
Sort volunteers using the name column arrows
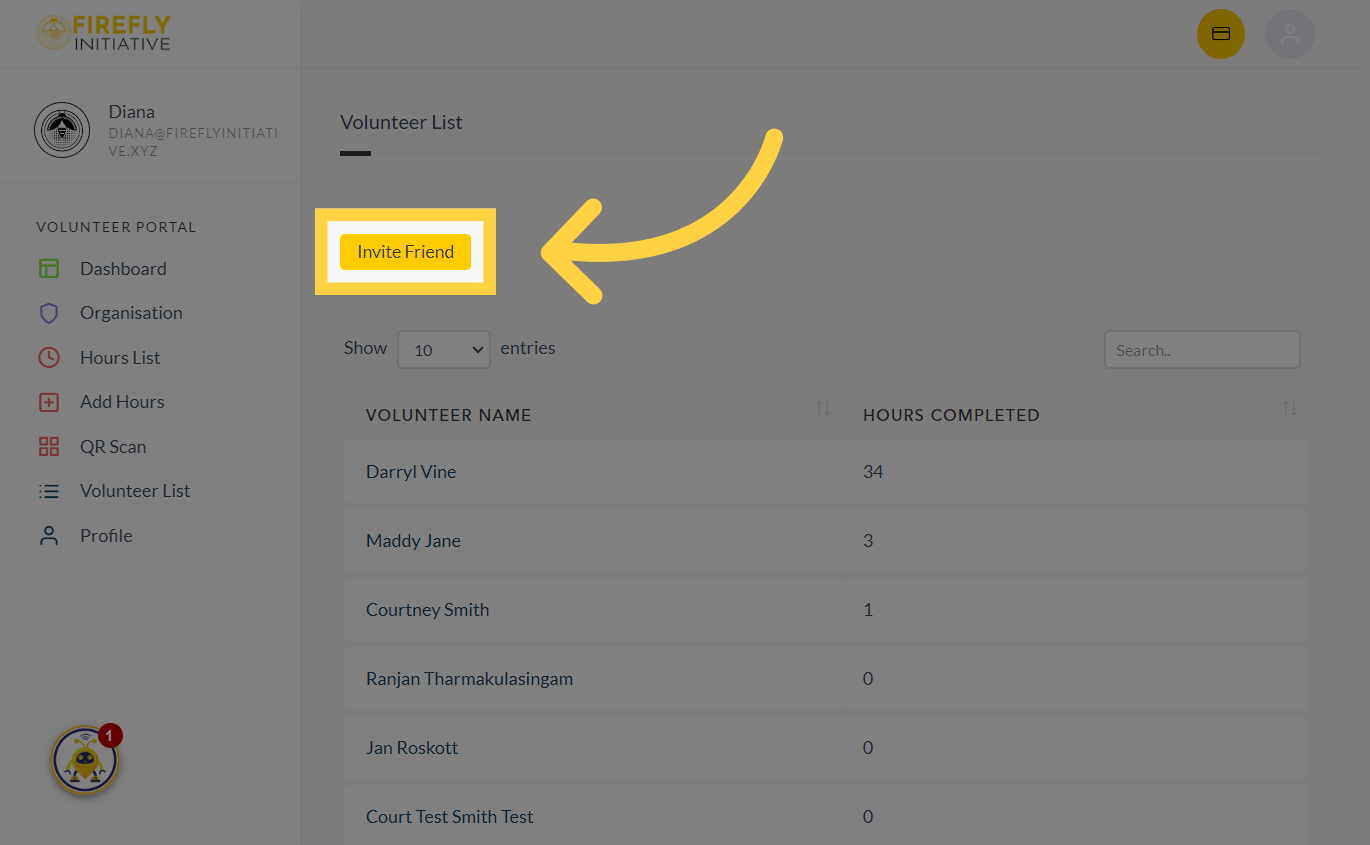point(823,407)
